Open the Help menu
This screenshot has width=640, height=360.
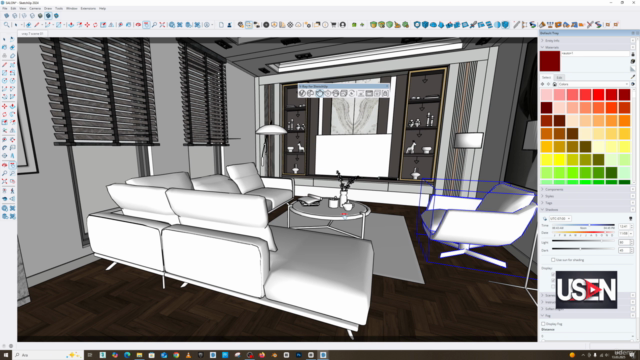pyautogui.click(x=102, y=8)
